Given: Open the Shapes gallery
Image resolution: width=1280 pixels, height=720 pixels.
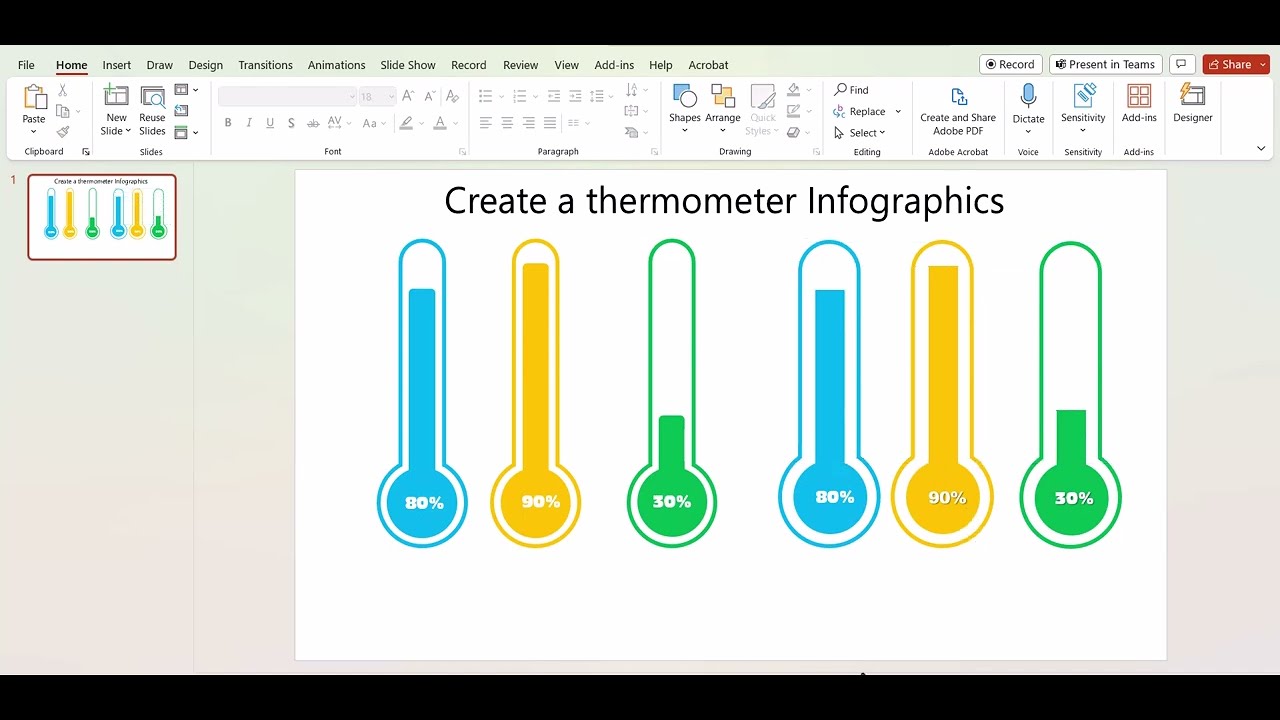Looking at the screenshot, I should coord(685,110).
